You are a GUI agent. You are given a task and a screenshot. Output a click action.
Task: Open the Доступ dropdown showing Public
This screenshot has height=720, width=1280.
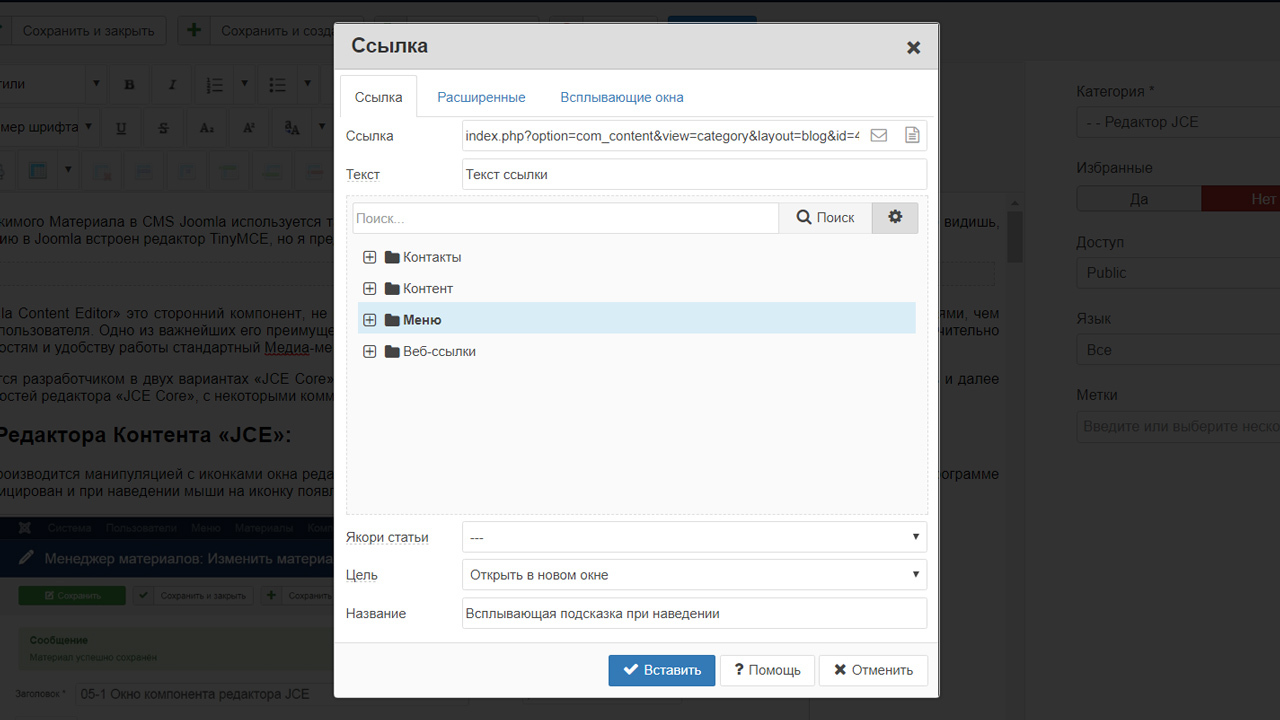tap(1178, 273)
